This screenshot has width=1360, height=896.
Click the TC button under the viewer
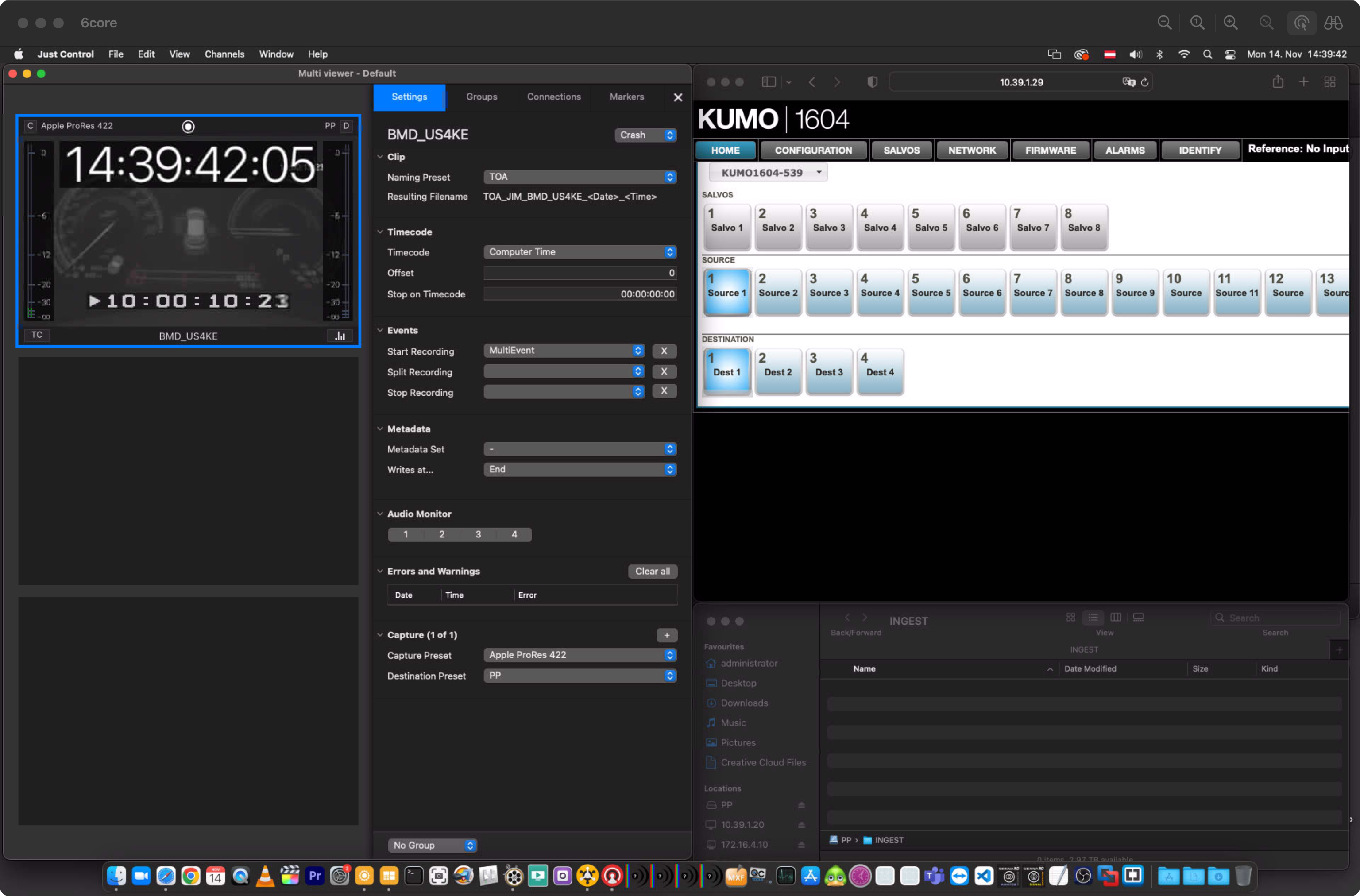(37, 335)
